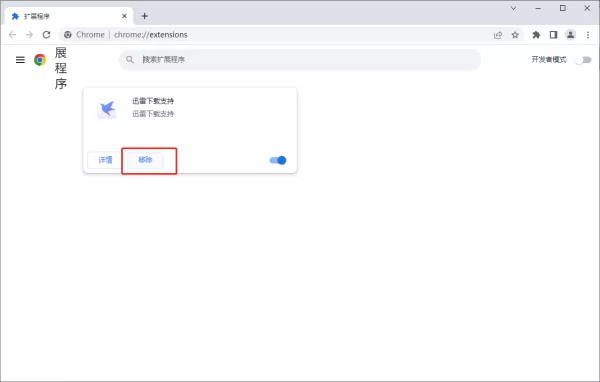Disable the 迅雷下载支持 extension toggle

coord(278,160)
